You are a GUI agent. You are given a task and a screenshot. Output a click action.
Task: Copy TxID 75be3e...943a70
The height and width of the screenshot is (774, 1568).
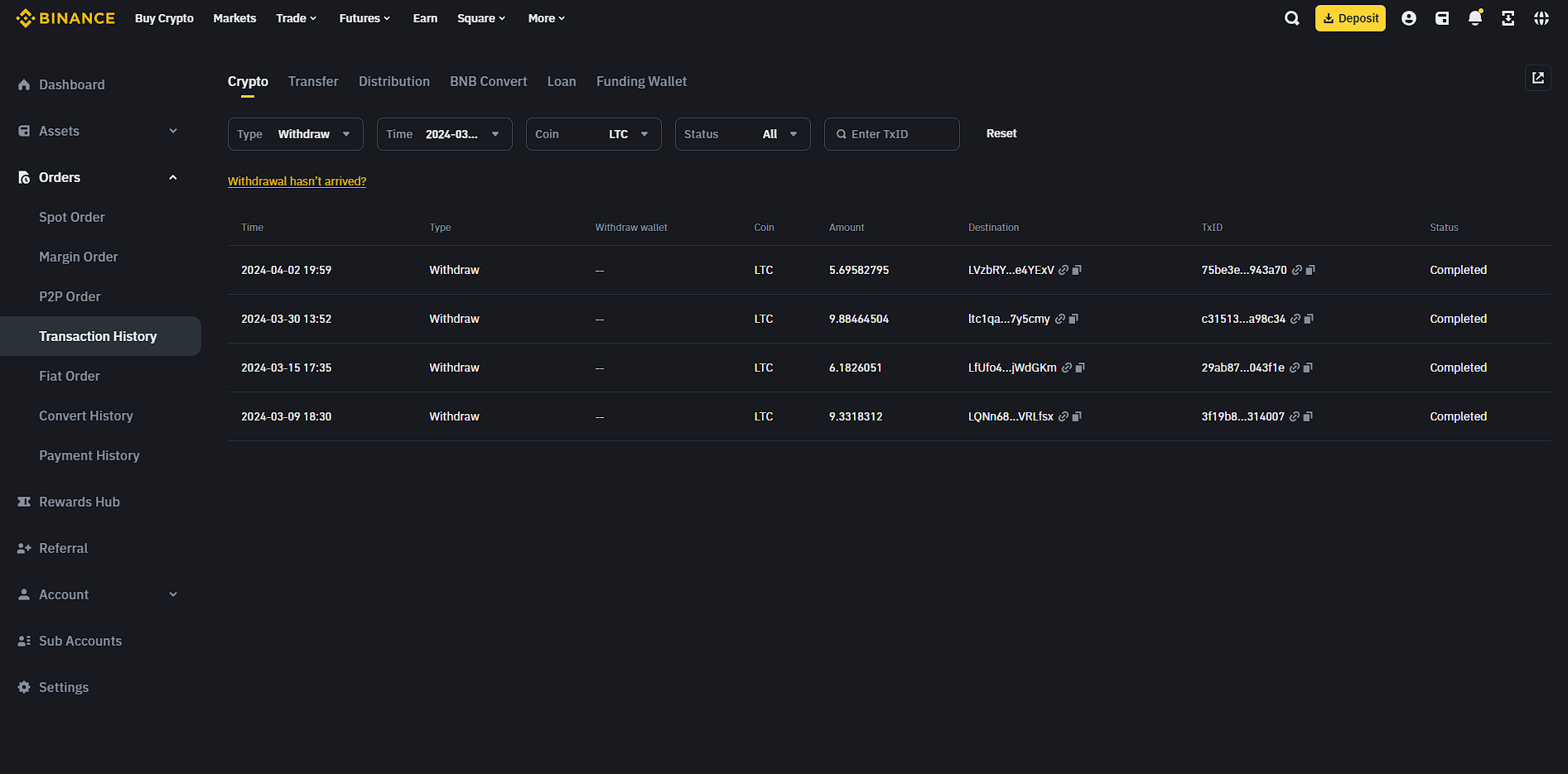pos(1310,270)
